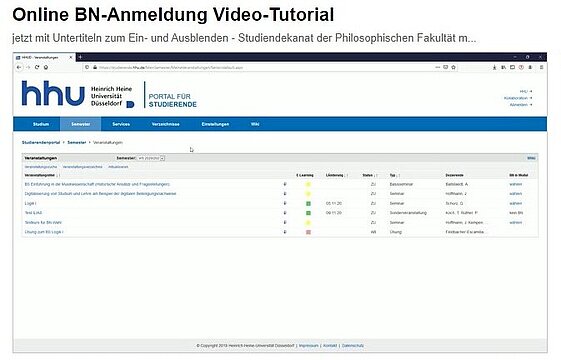Sort by the Typ column header
This screenshot has height=360, width=561.
[x=392, y=175]
